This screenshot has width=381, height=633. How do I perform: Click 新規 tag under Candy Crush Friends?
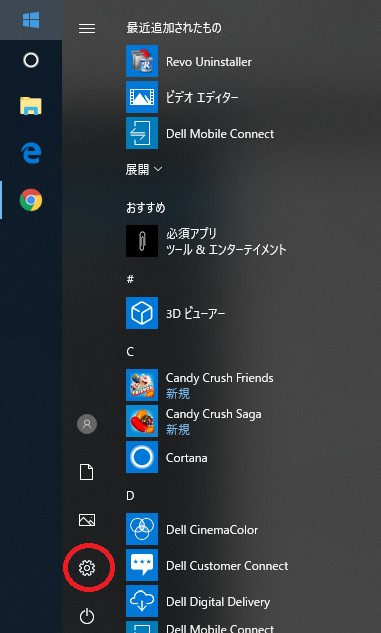[x=178, y=394]
